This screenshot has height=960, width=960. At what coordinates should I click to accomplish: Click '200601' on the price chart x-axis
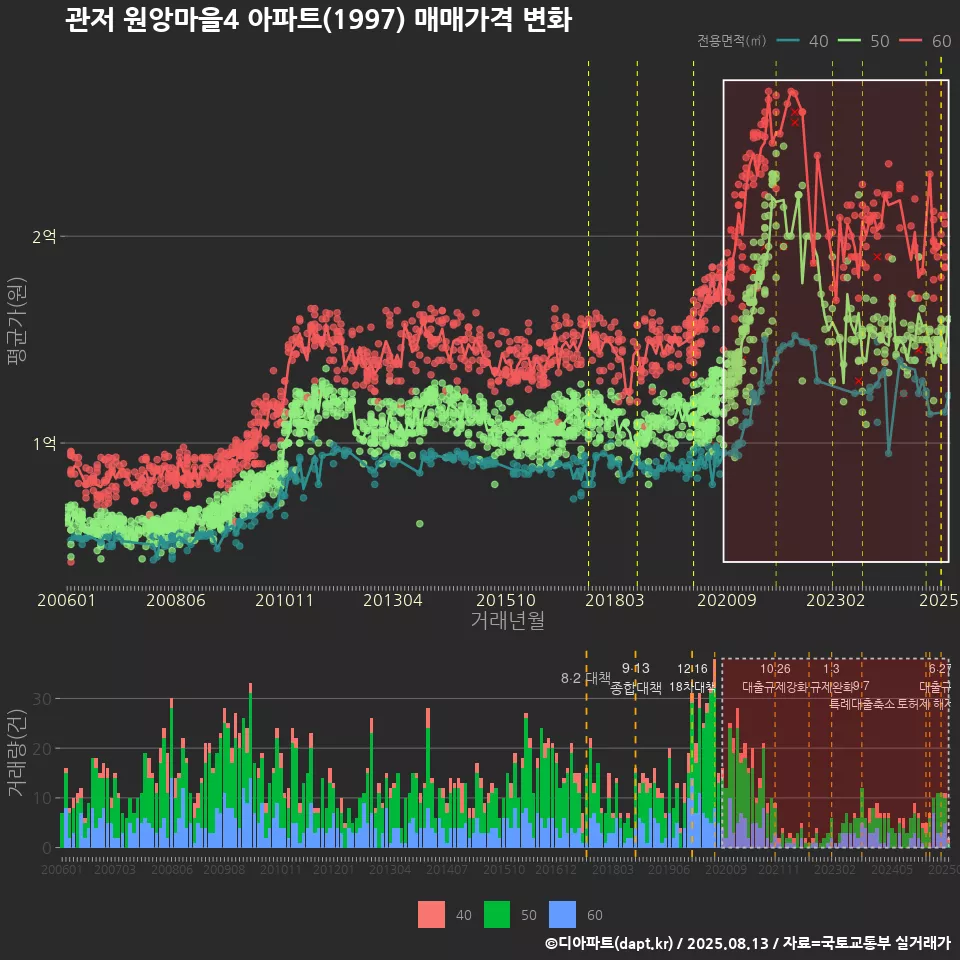point(66,600)
